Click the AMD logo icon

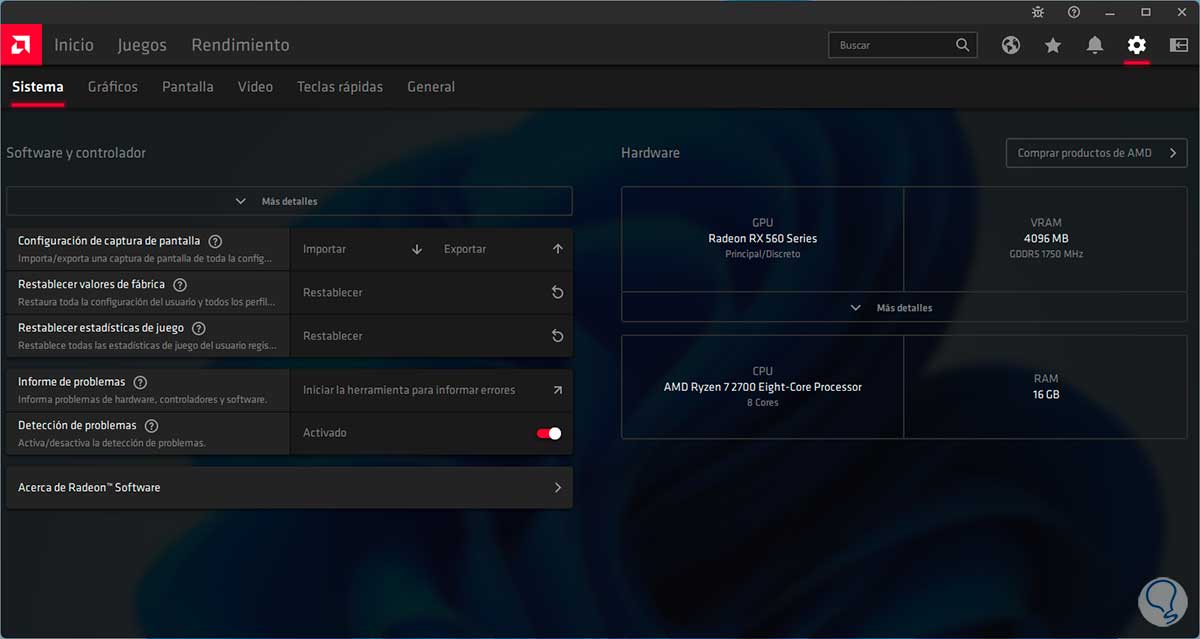(21, 45)
